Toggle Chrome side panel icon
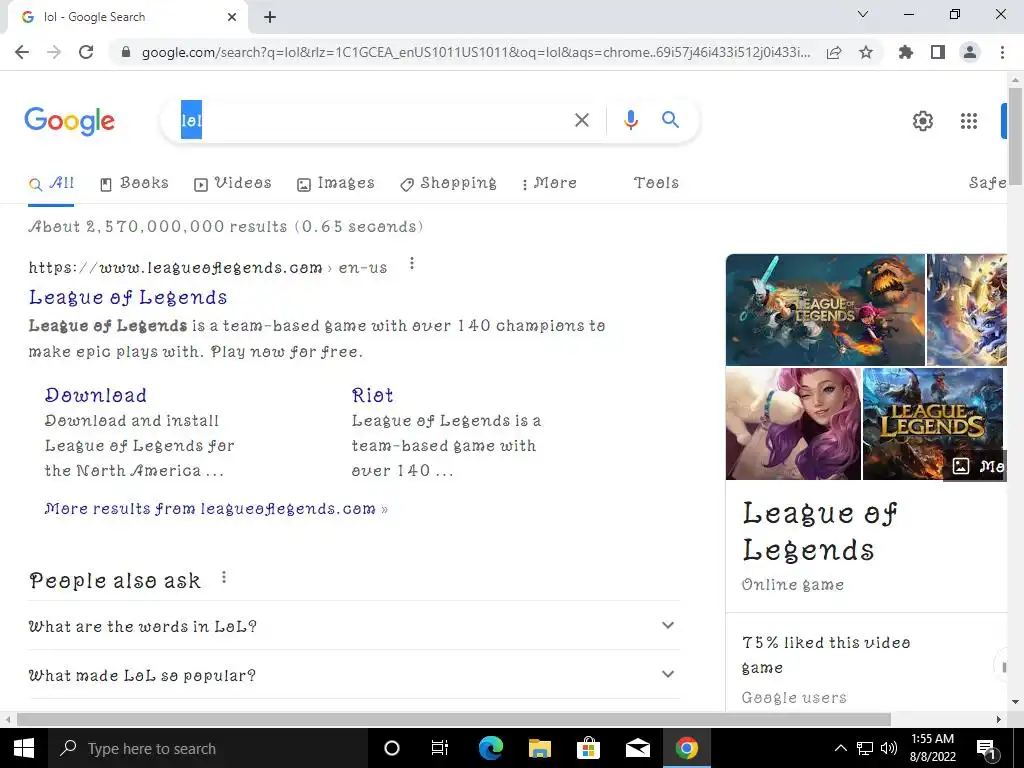 [938, 52]
